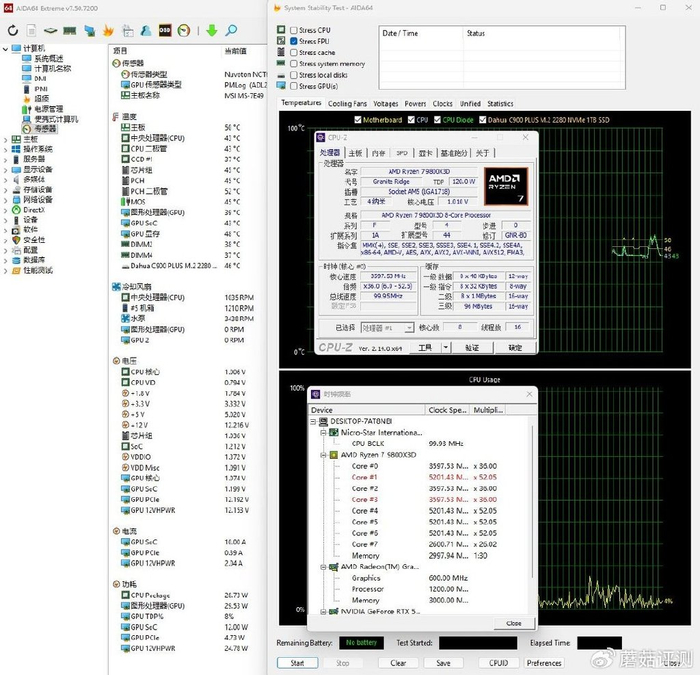
Task: Click the OSD panel toolbar icon
Action: tap(164, 30)
